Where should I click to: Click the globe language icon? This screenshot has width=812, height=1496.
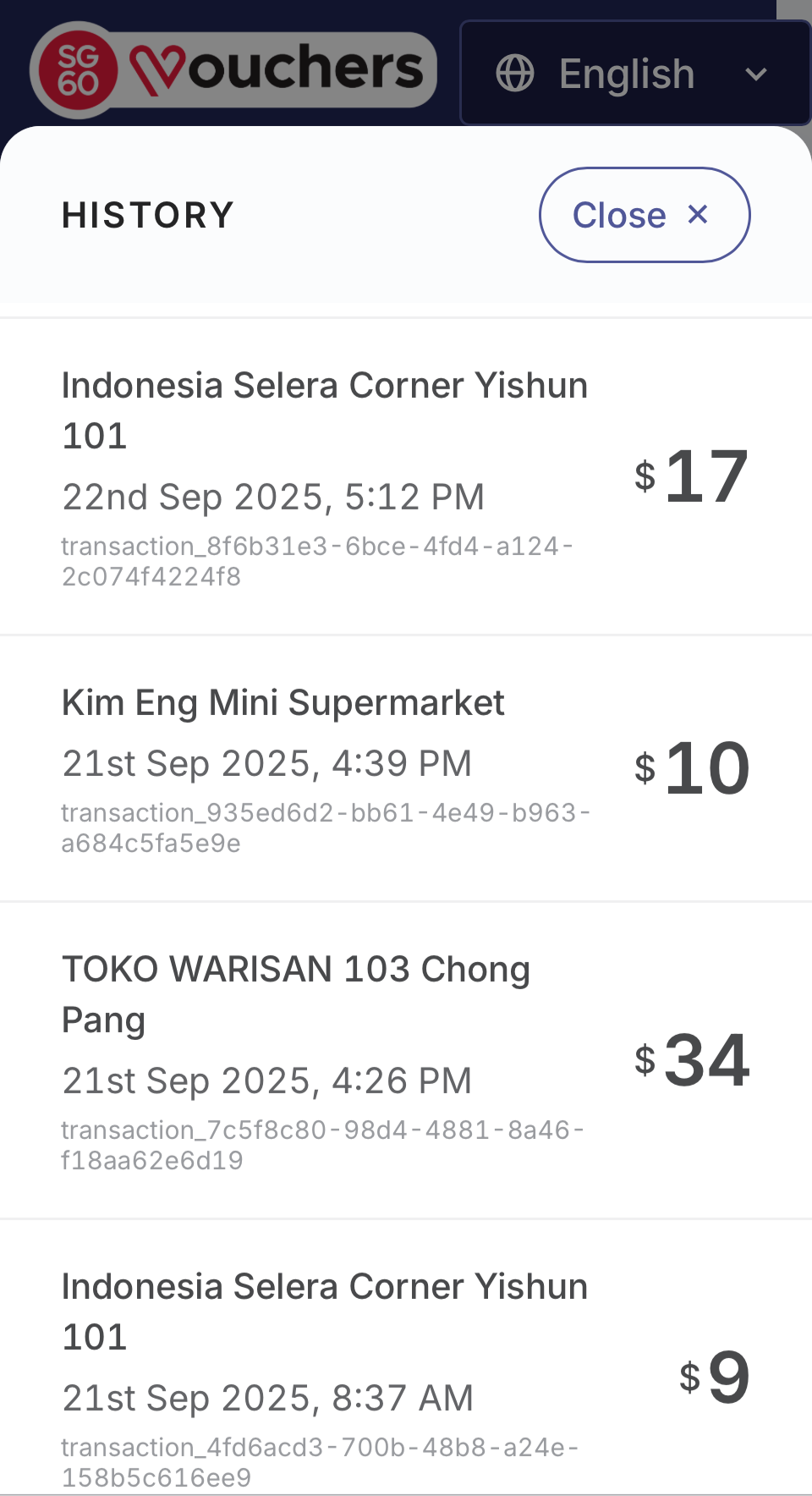514,73
